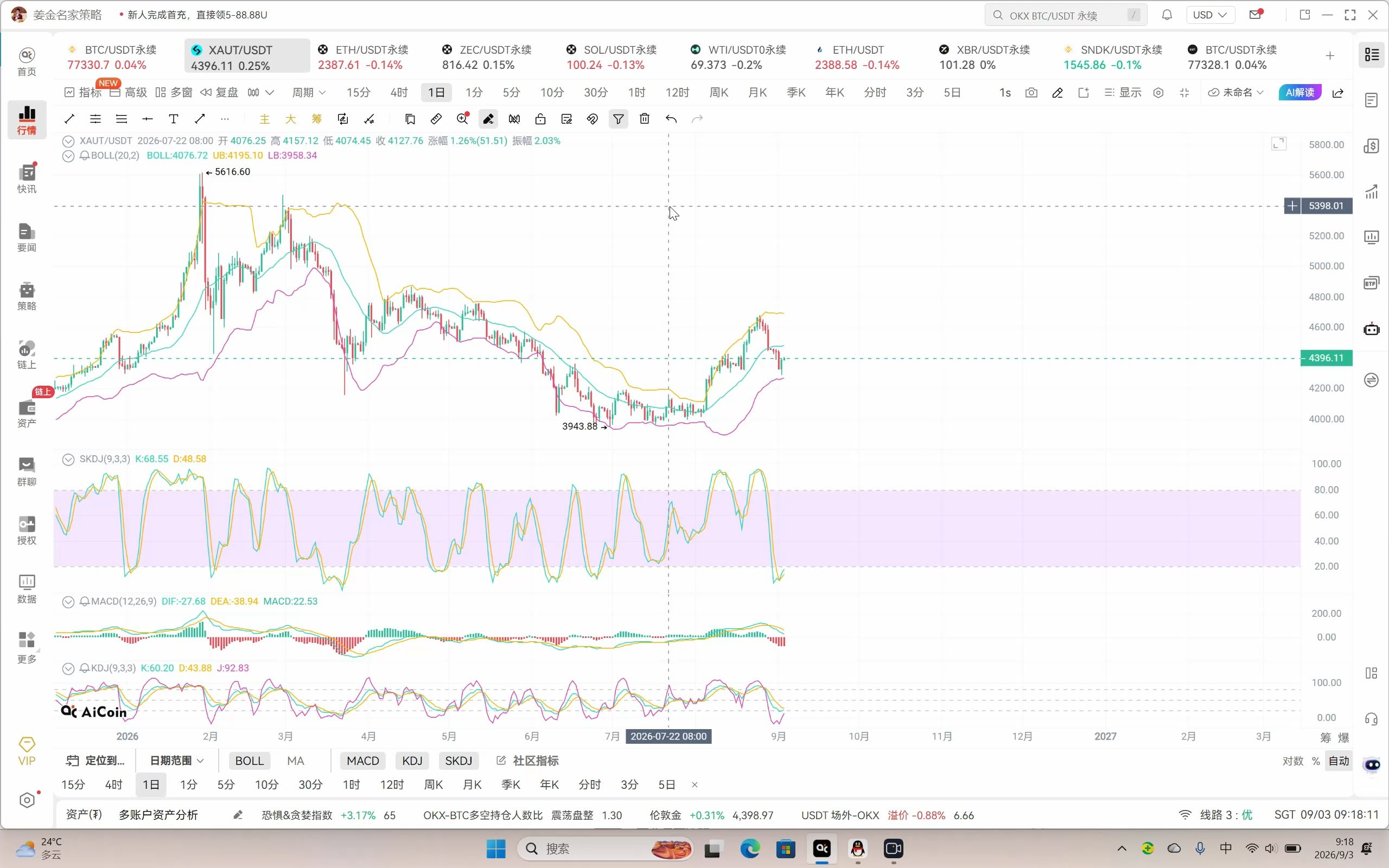Screen dimensions: 1389x868
Task: Open QQ penguin app in taskbar
Action: pos(857,848)
